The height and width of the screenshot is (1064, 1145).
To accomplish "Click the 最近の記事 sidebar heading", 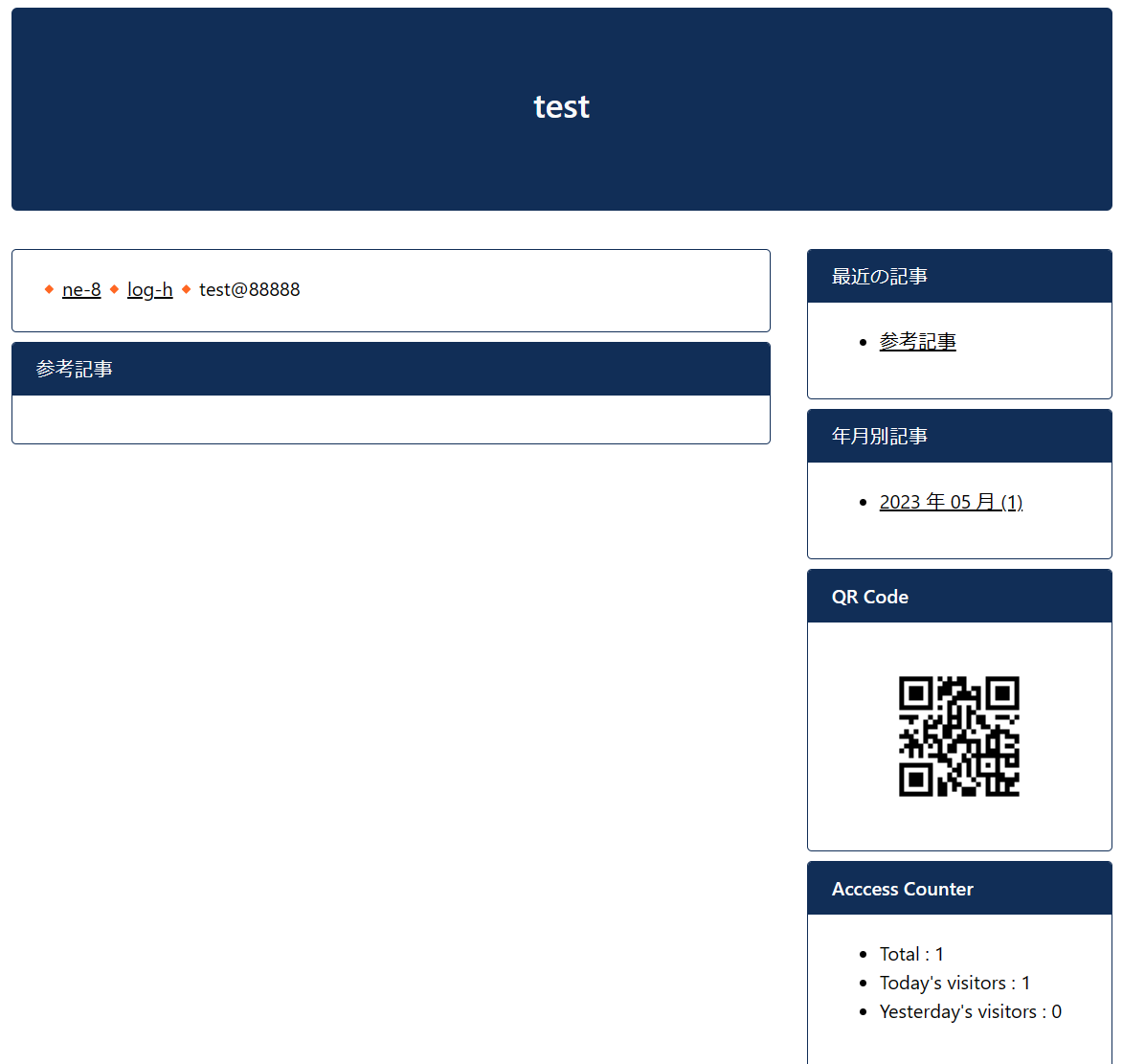I will (x=879, y=277).
